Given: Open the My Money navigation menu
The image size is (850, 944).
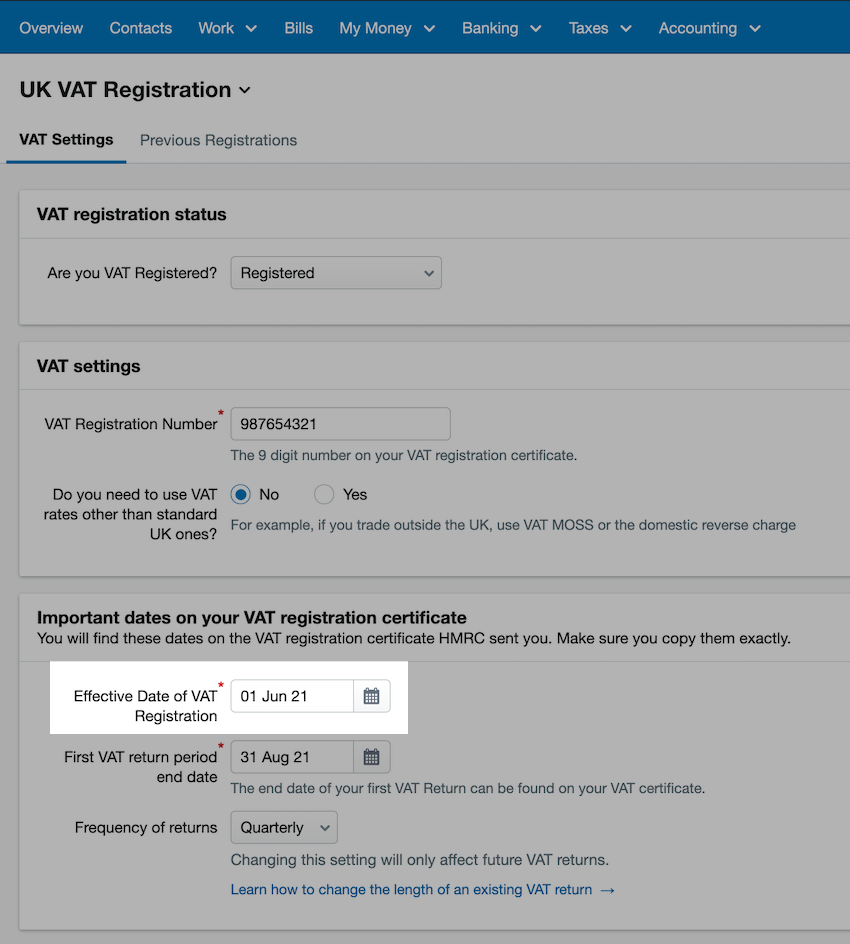Looking at the screenshot, I should (387, 28).
